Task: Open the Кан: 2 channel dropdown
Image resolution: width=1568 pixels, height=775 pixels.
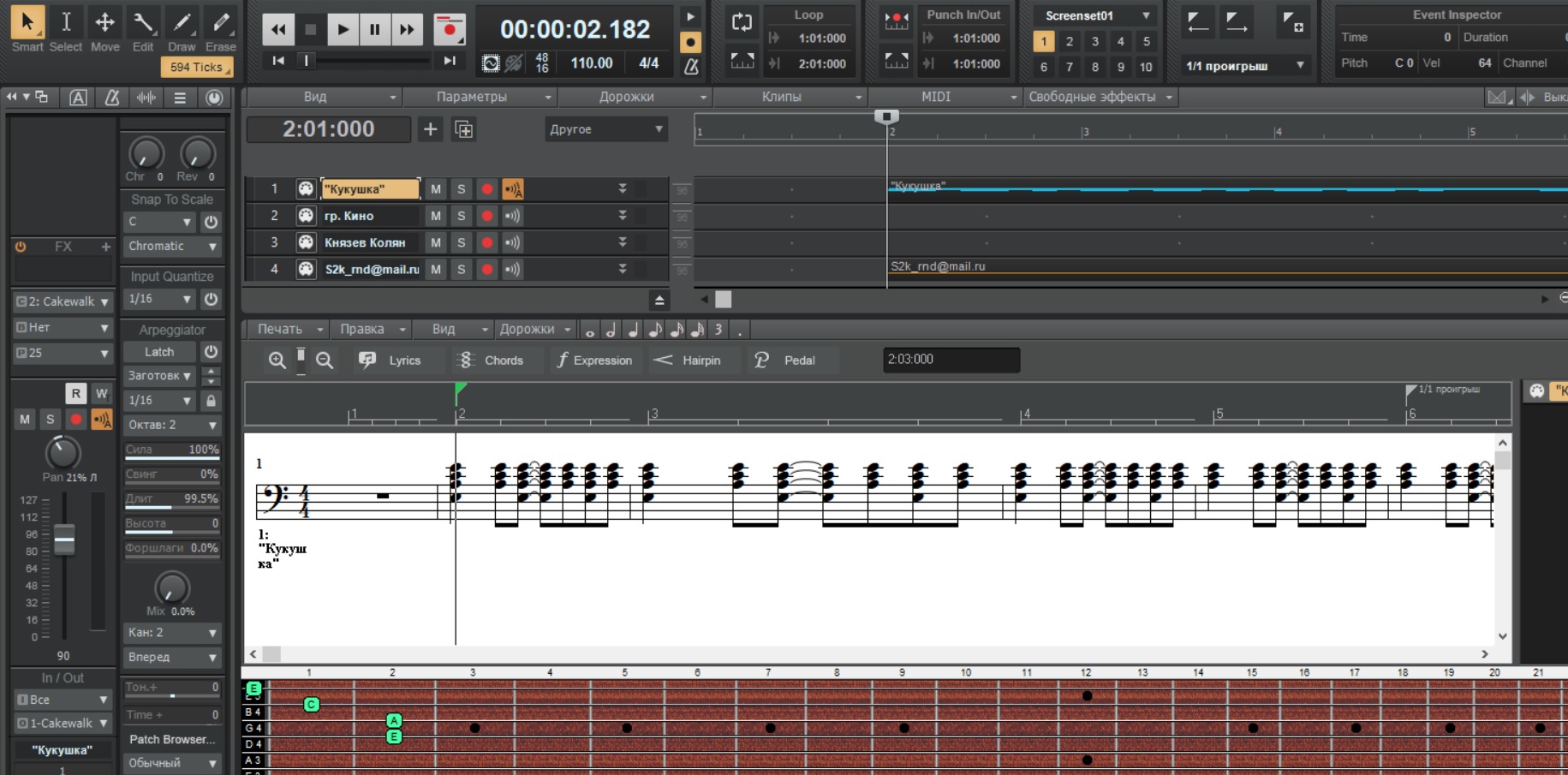Action: (172, 633)
